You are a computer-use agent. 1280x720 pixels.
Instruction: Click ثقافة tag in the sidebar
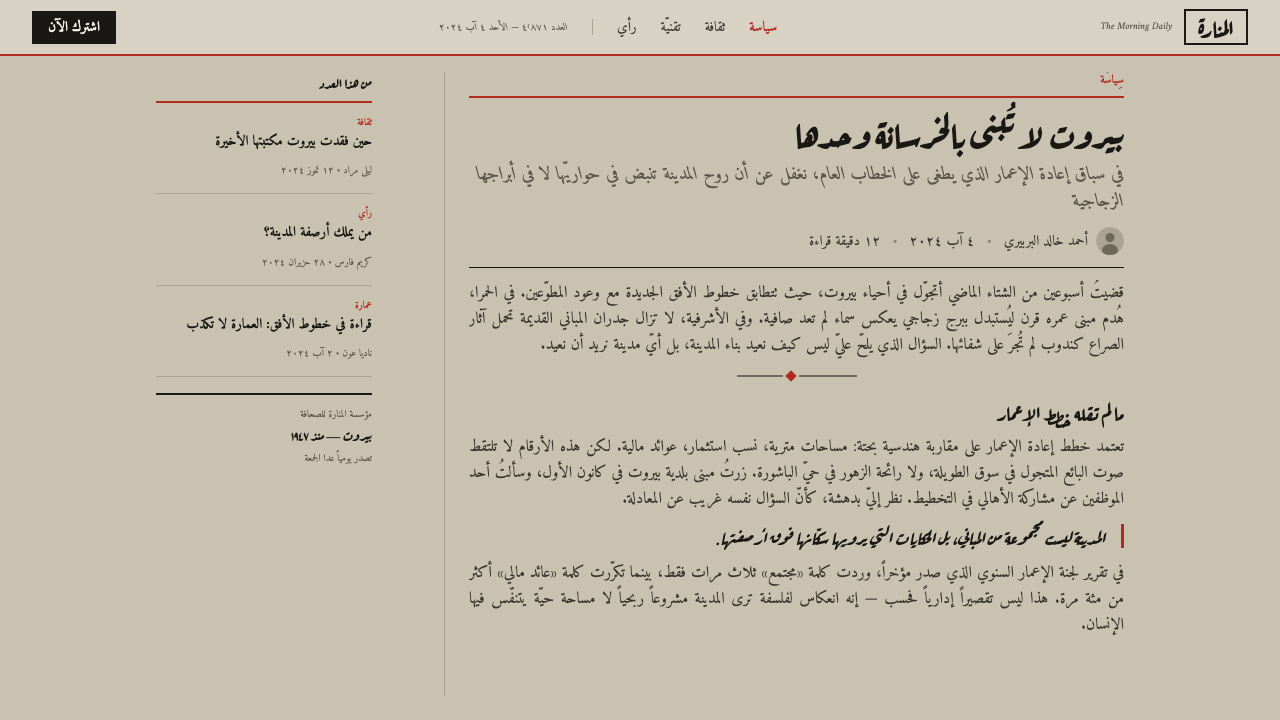pos(364,122)
